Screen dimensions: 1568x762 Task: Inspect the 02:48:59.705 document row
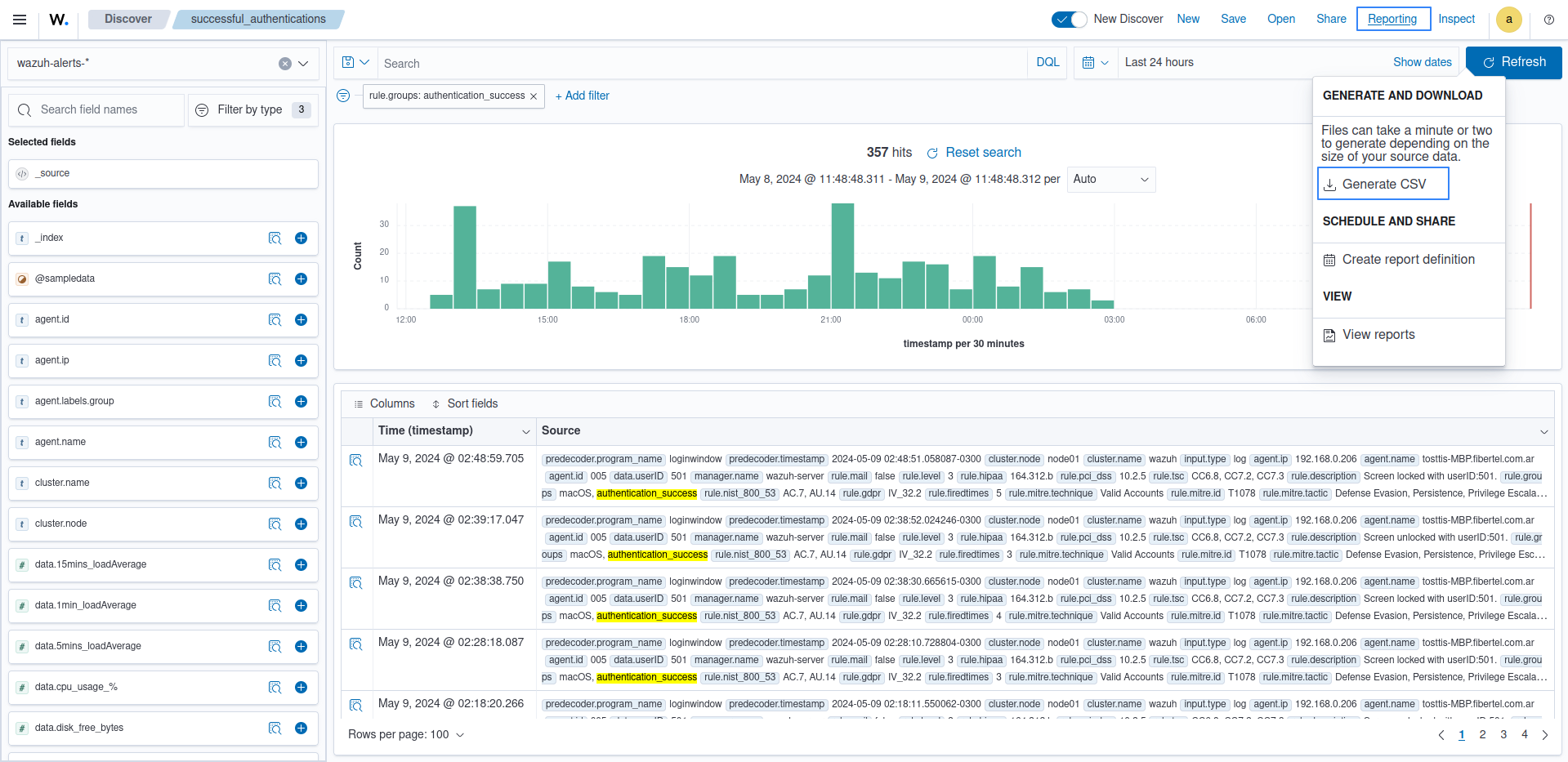click(x=356, y=461)
